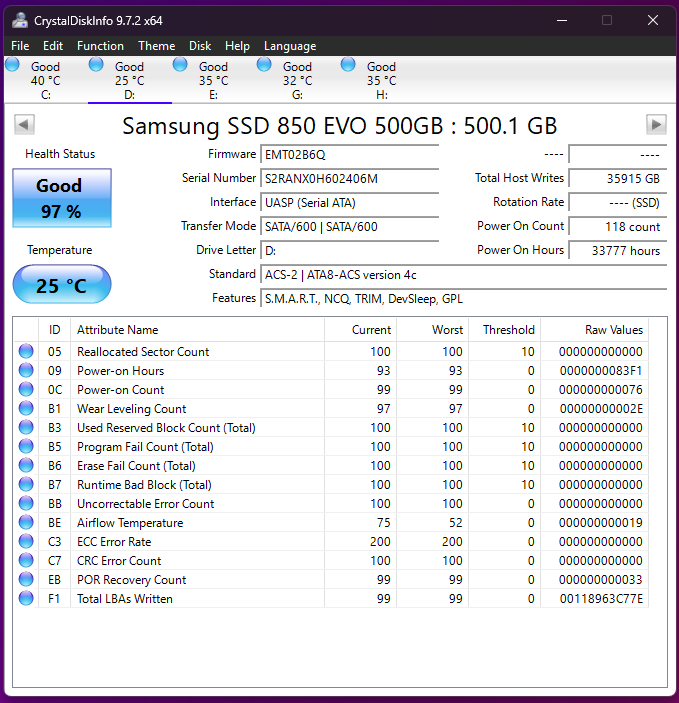Click the Current column header
Viewport: 679px width, 703px height.
coord(361,330)
